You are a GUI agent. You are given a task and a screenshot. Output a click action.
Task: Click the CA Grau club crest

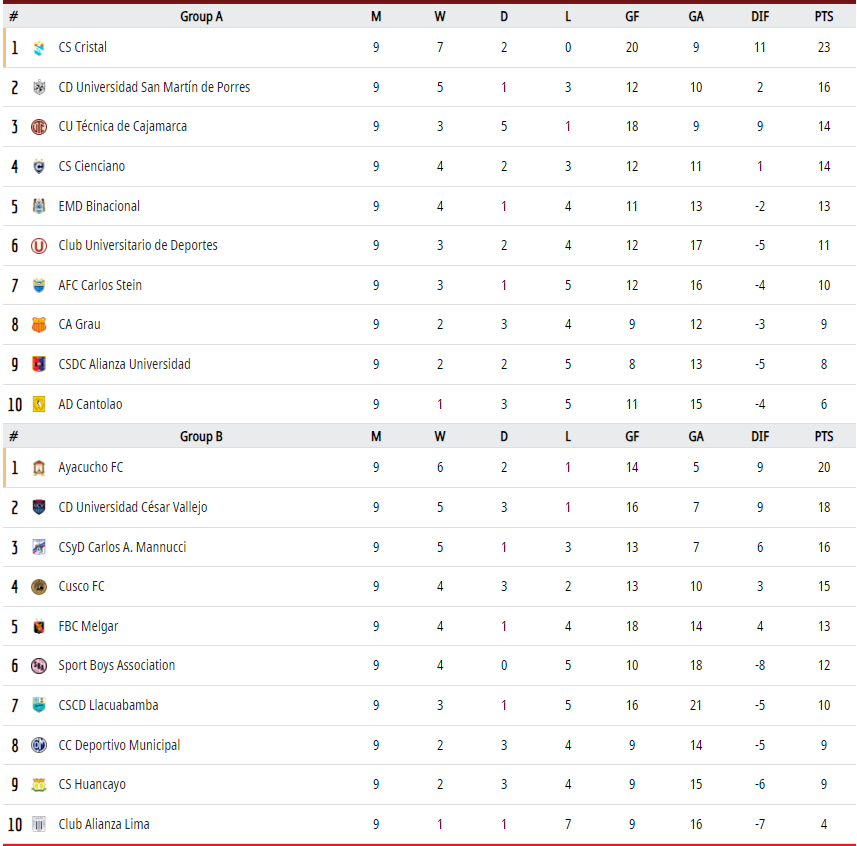point(39,325)
